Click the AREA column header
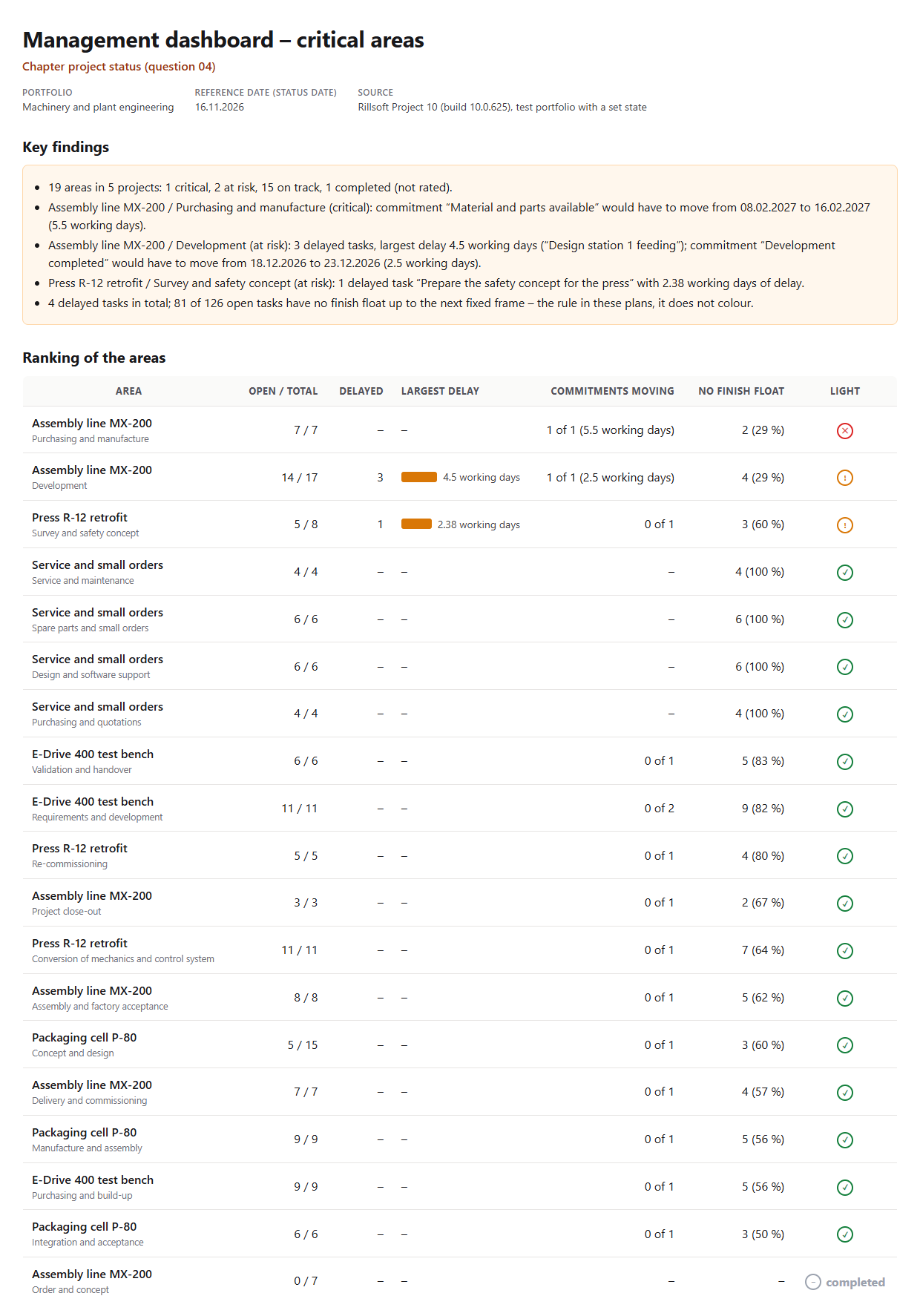Image resolution: width=920 pixels, height=1316 pixels. [128, 391]
